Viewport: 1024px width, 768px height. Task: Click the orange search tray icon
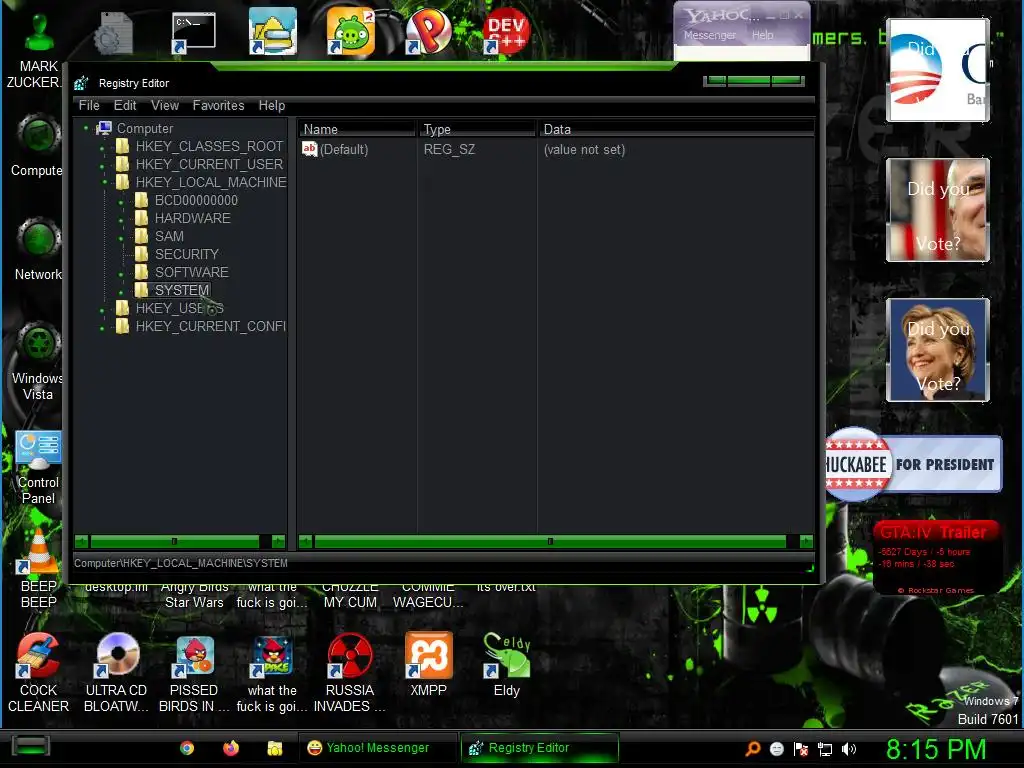point(753,749)
